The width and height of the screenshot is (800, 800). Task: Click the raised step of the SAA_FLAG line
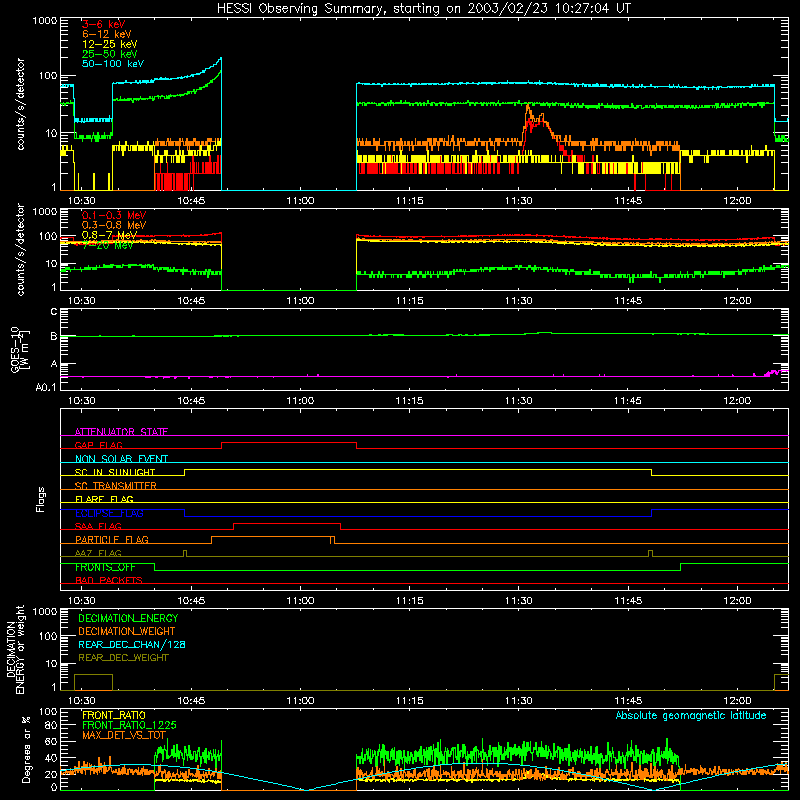[x=287, y=523]
